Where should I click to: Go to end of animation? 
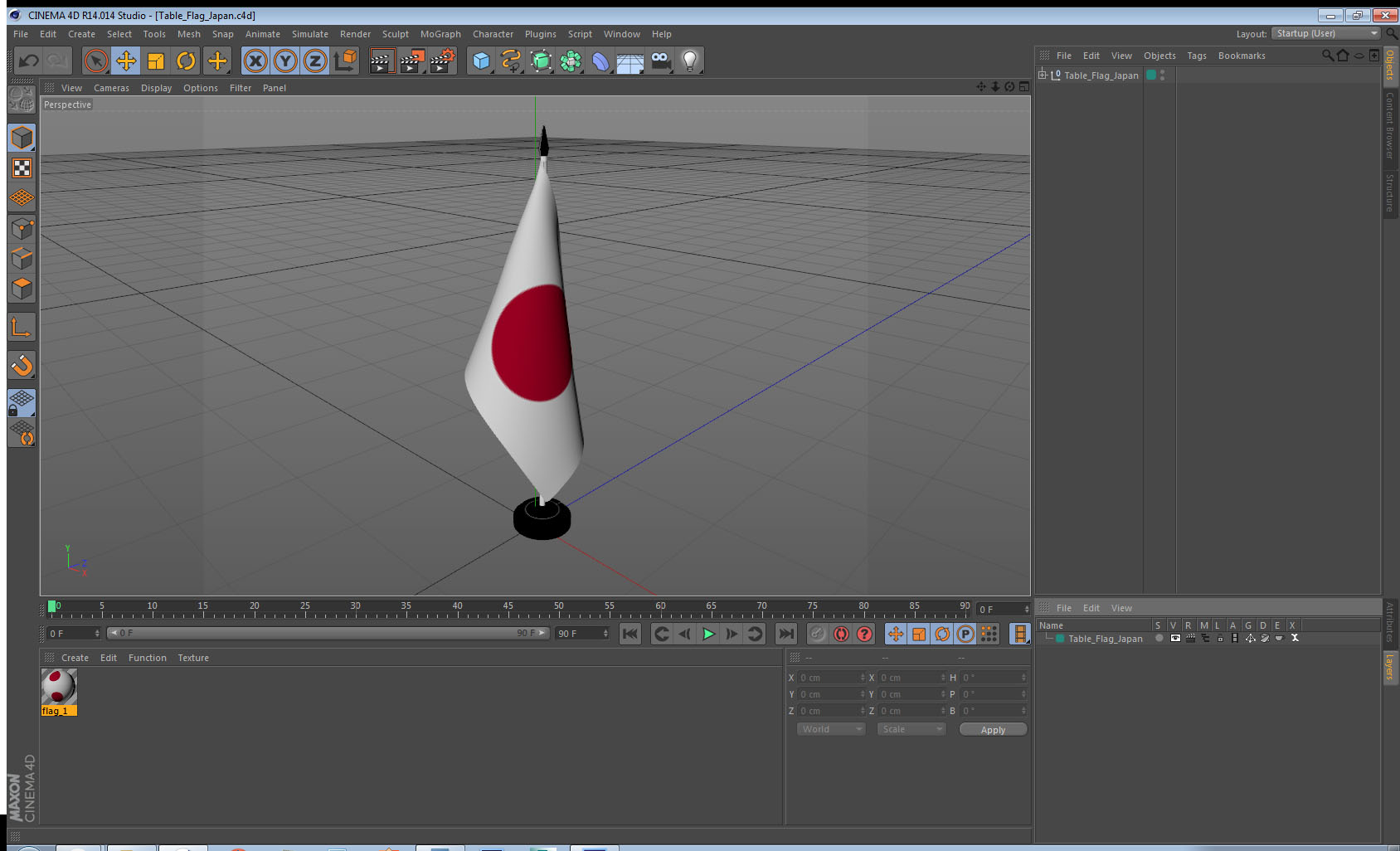(x=785, y=634)
